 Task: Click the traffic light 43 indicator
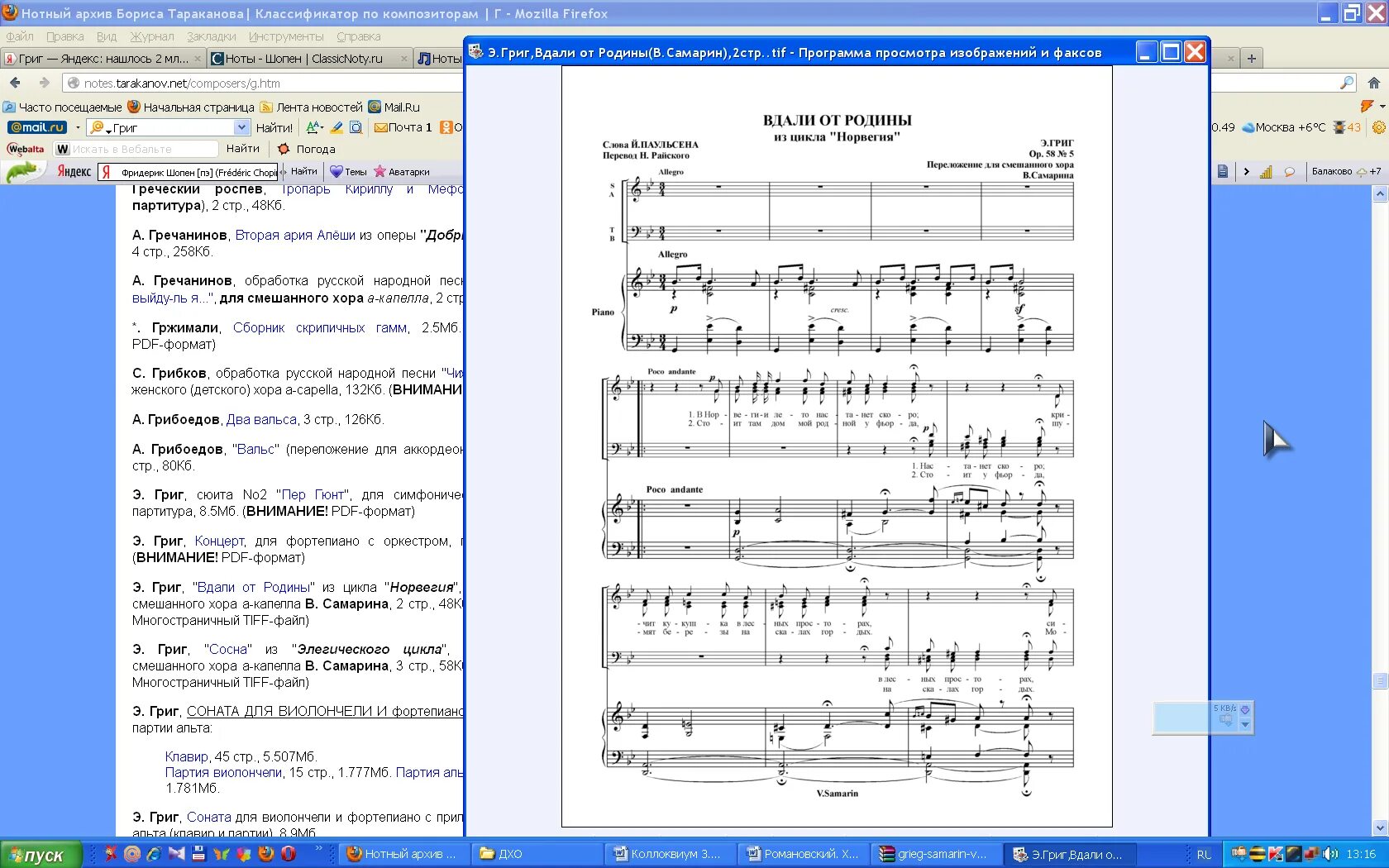pyautogui.click(x=1346, y=127)
